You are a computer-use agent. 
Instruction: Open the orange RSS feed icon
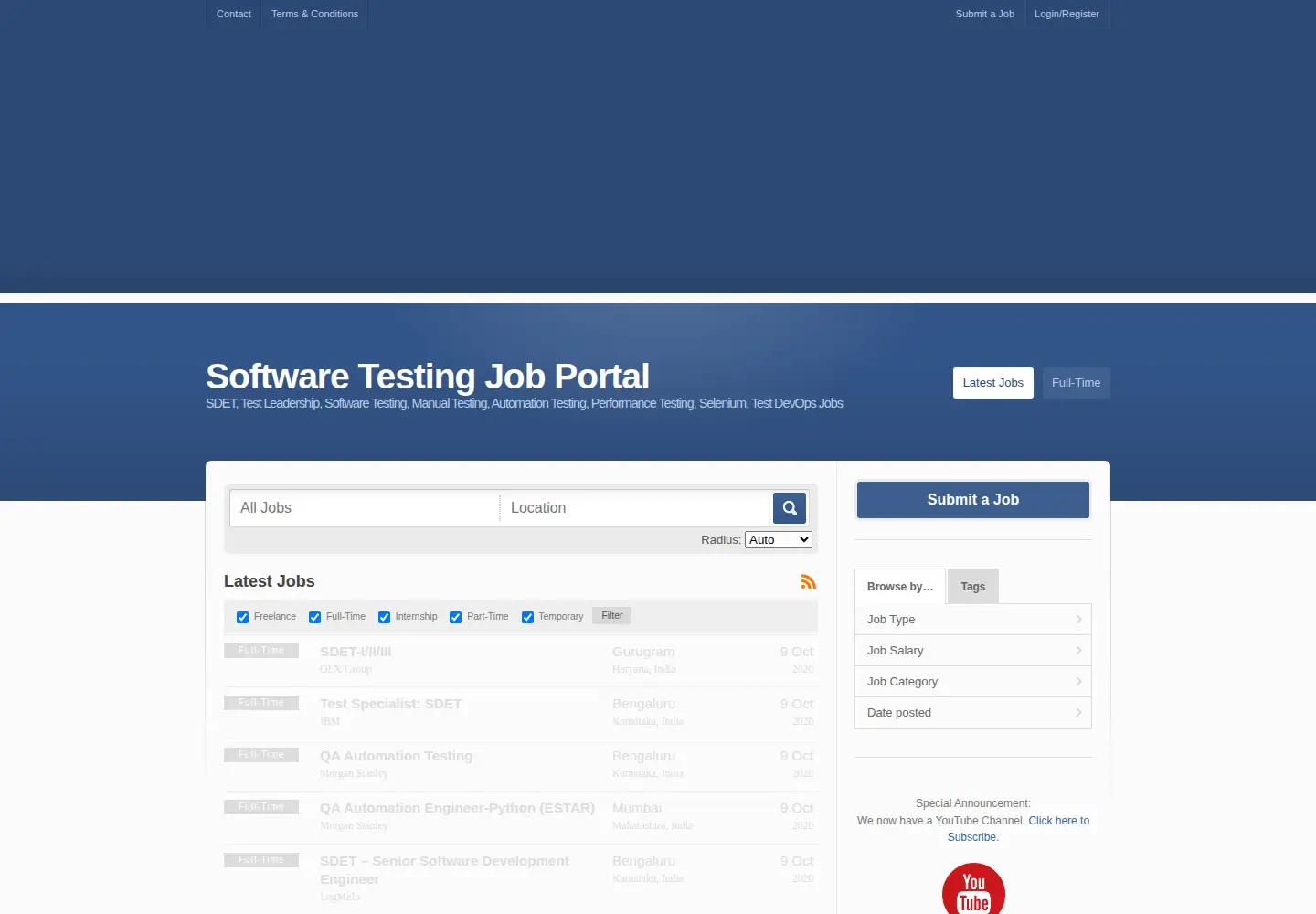pyautogui.click(x=809, y=582)
